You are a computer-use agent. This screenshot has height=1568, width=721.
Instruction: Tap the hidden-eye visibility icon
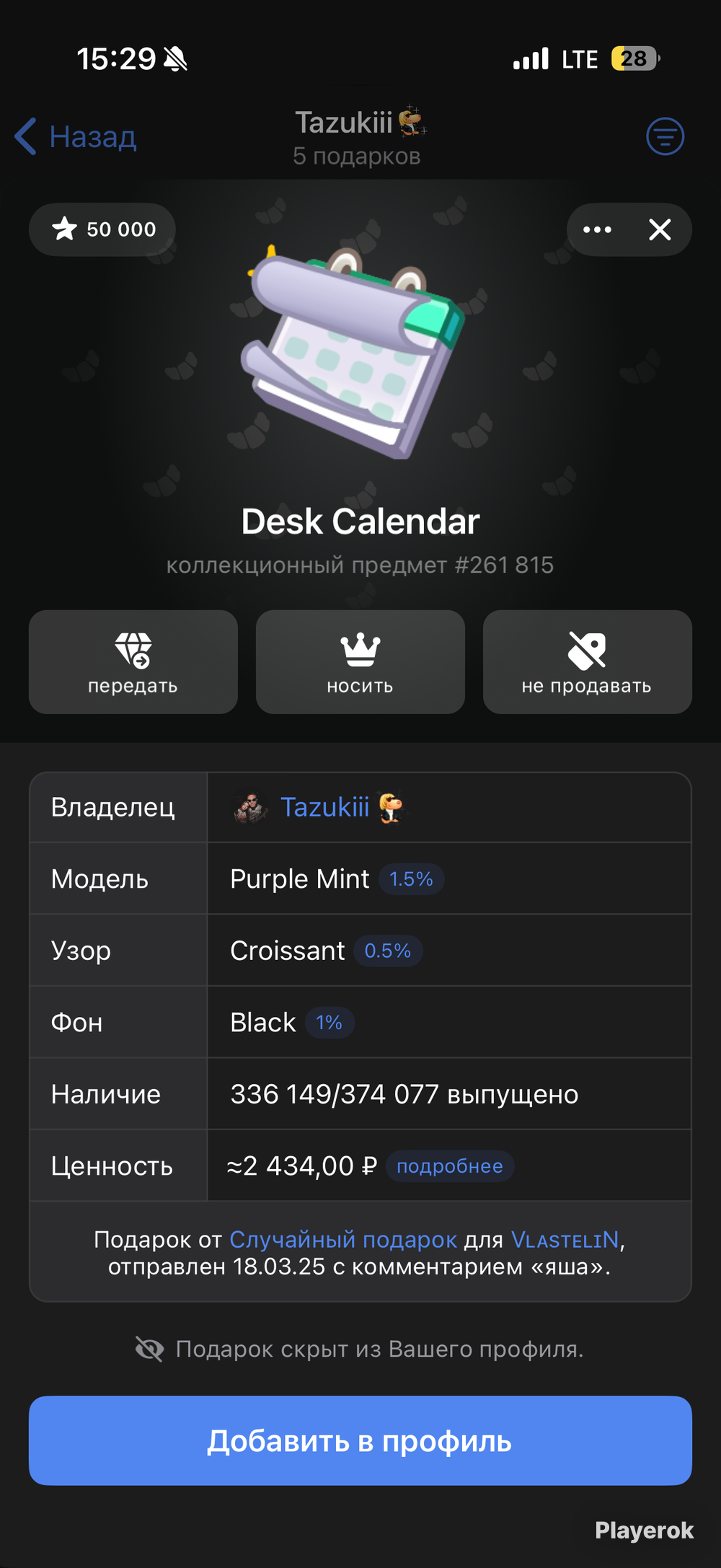coord(150,1349)
